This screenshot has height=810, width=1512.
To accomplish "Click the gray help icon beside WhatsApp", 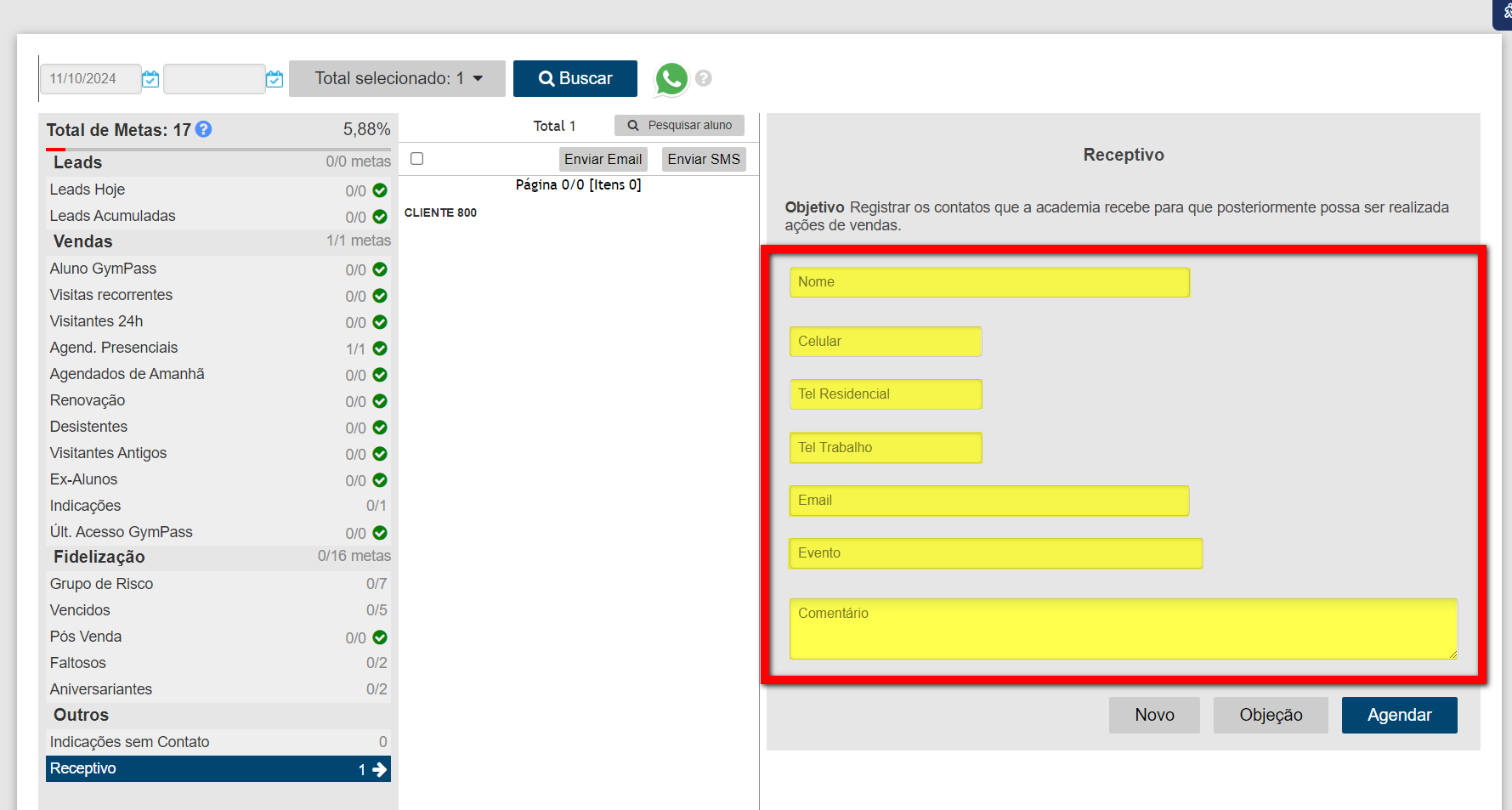I will [703, 78].
